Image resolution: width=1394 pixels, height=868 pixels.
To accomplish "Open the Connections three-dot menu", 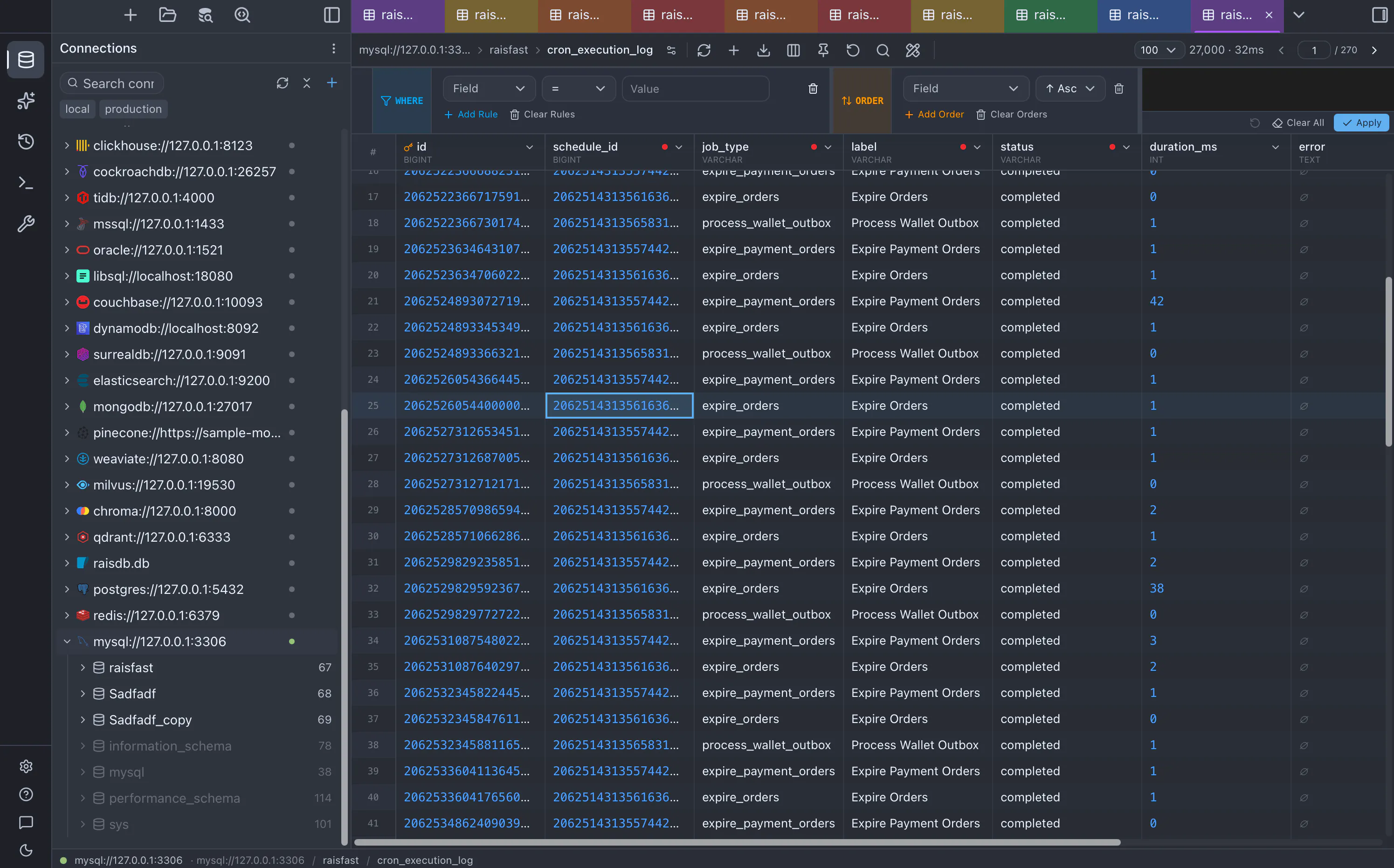I will pos(333,48).
